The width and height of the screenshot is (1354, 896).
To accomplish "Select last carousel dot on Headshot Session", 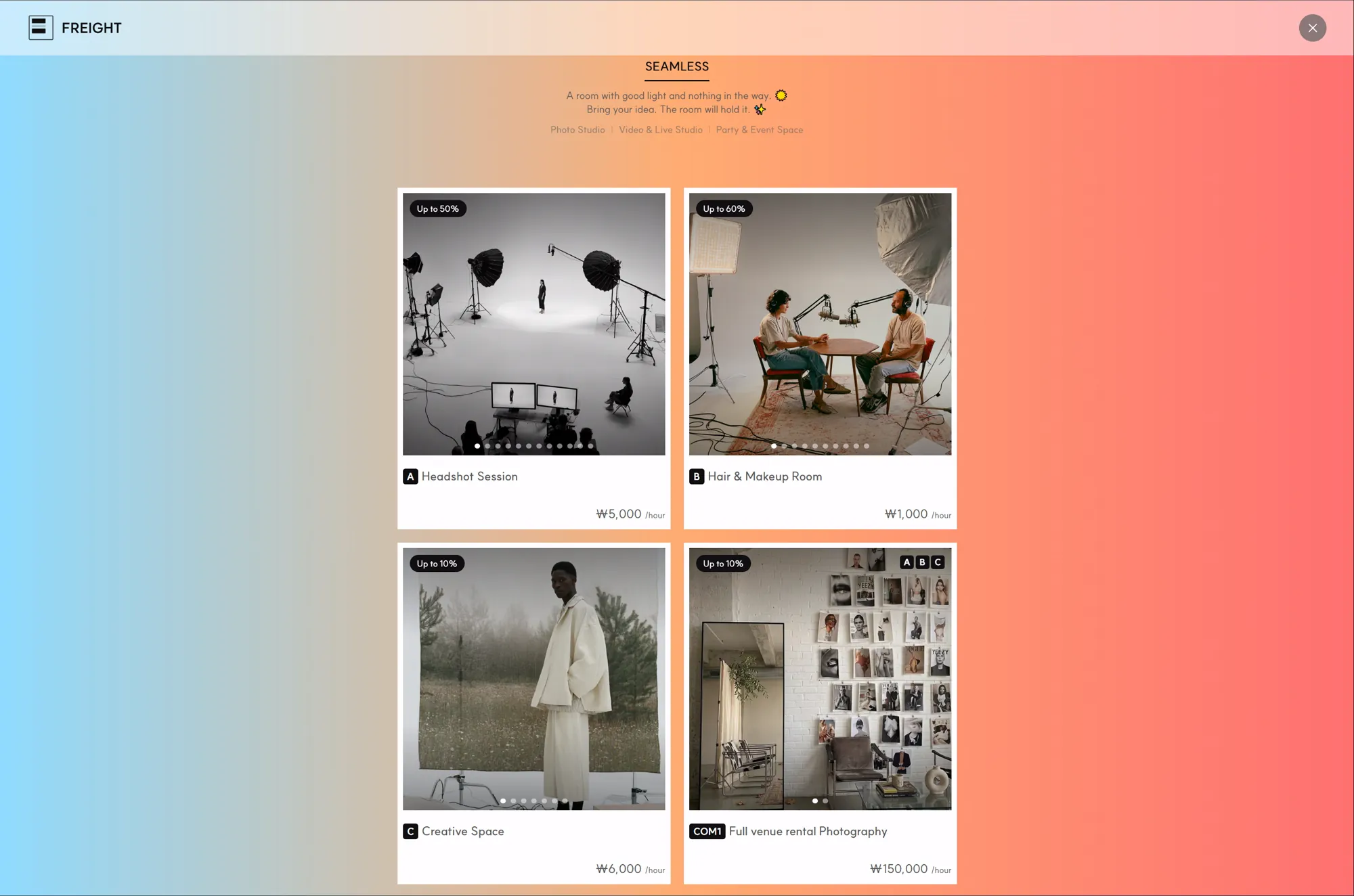I will [x=590, y=446].
